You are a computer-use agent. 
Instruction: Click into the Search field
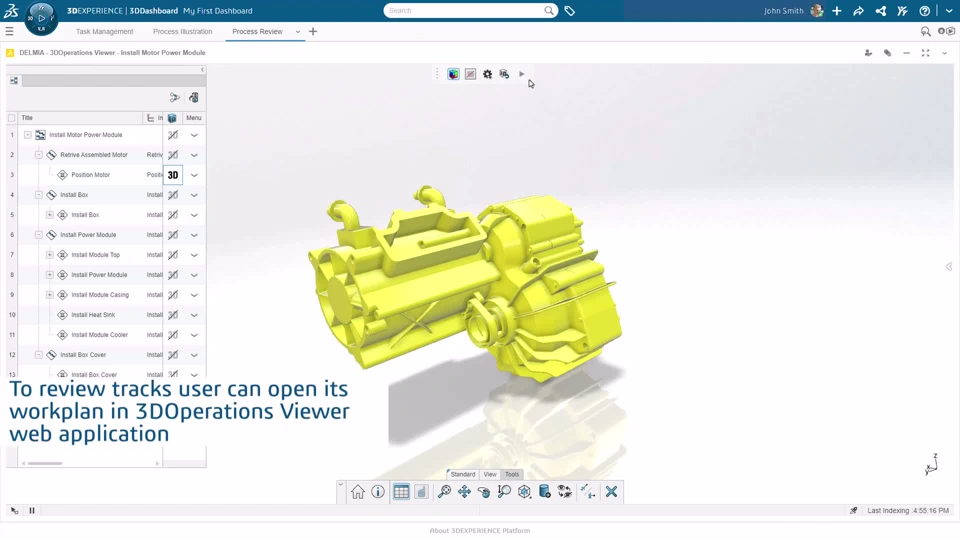[465, 10]
